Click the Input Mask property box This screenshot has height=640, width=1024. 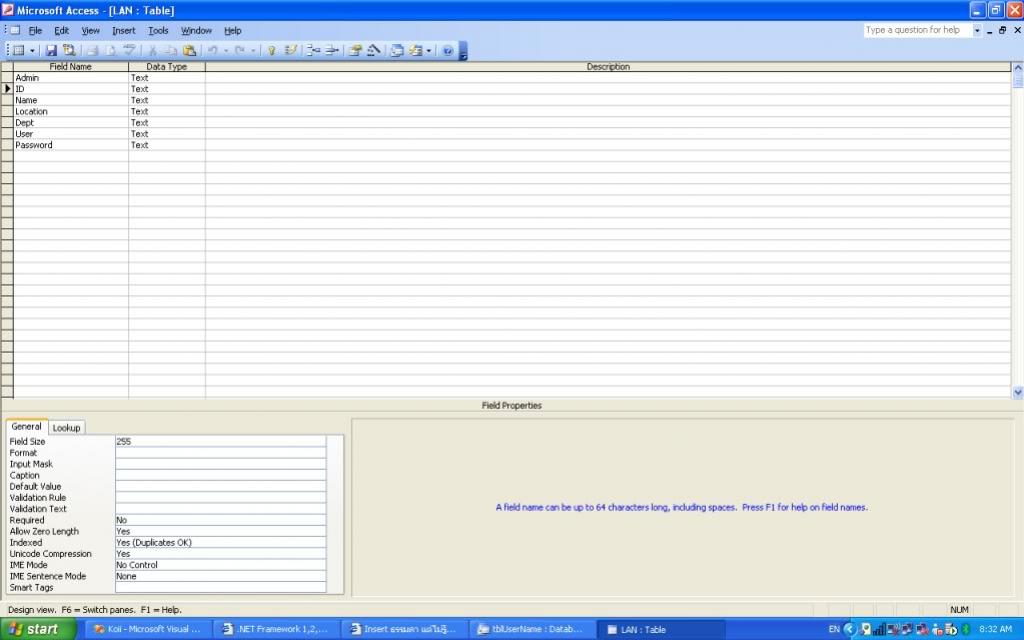coord(221,464)
